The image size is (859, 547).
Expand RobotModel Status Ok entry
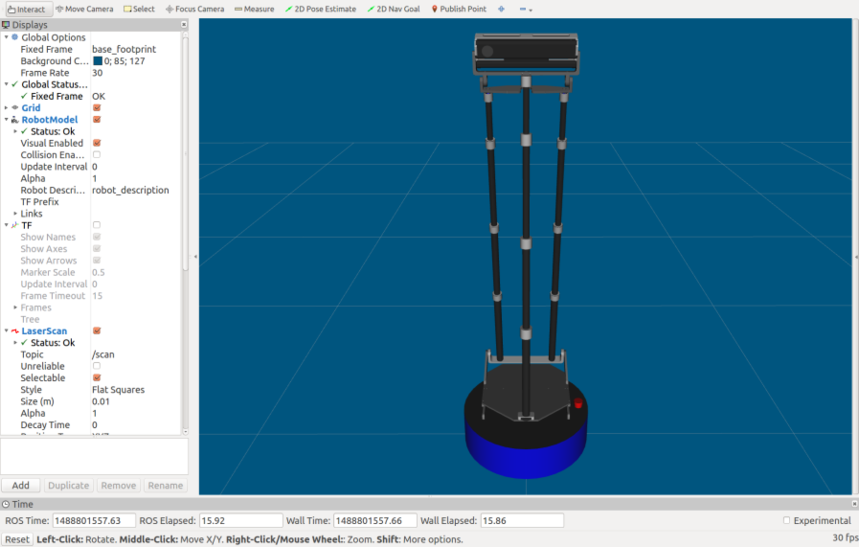tap(15, 132)
